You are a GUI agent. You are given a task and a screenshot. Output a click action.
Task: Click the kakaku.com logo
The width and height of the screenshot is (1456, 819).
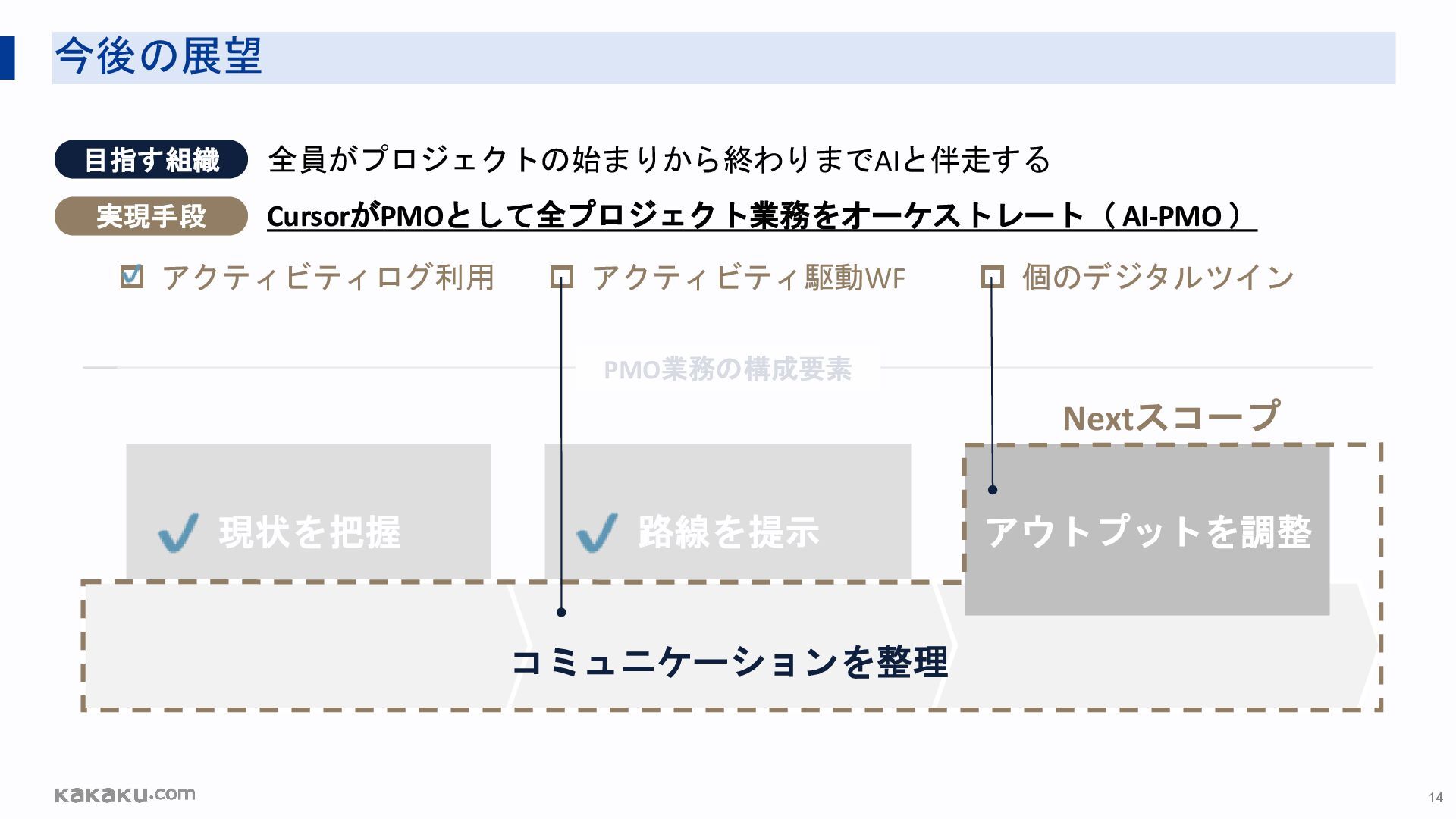[125, 794]
